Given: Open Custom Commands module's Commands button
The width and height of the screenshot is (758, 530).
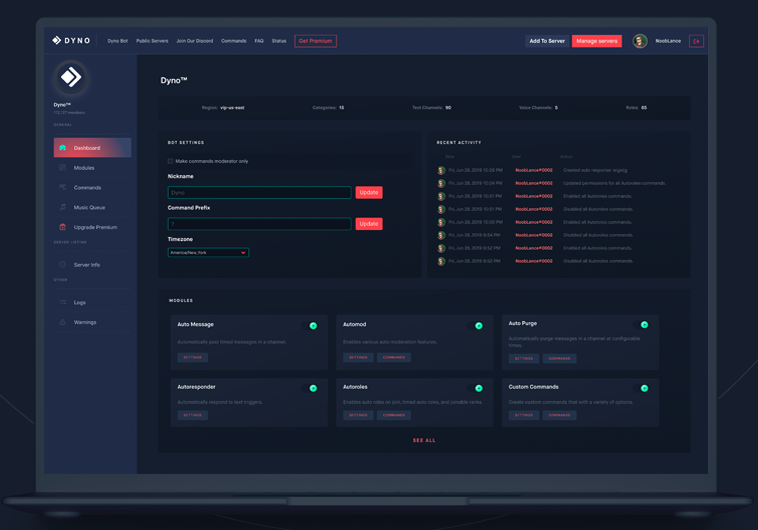Looking at the screenshot, I should (x=559, y=415).
